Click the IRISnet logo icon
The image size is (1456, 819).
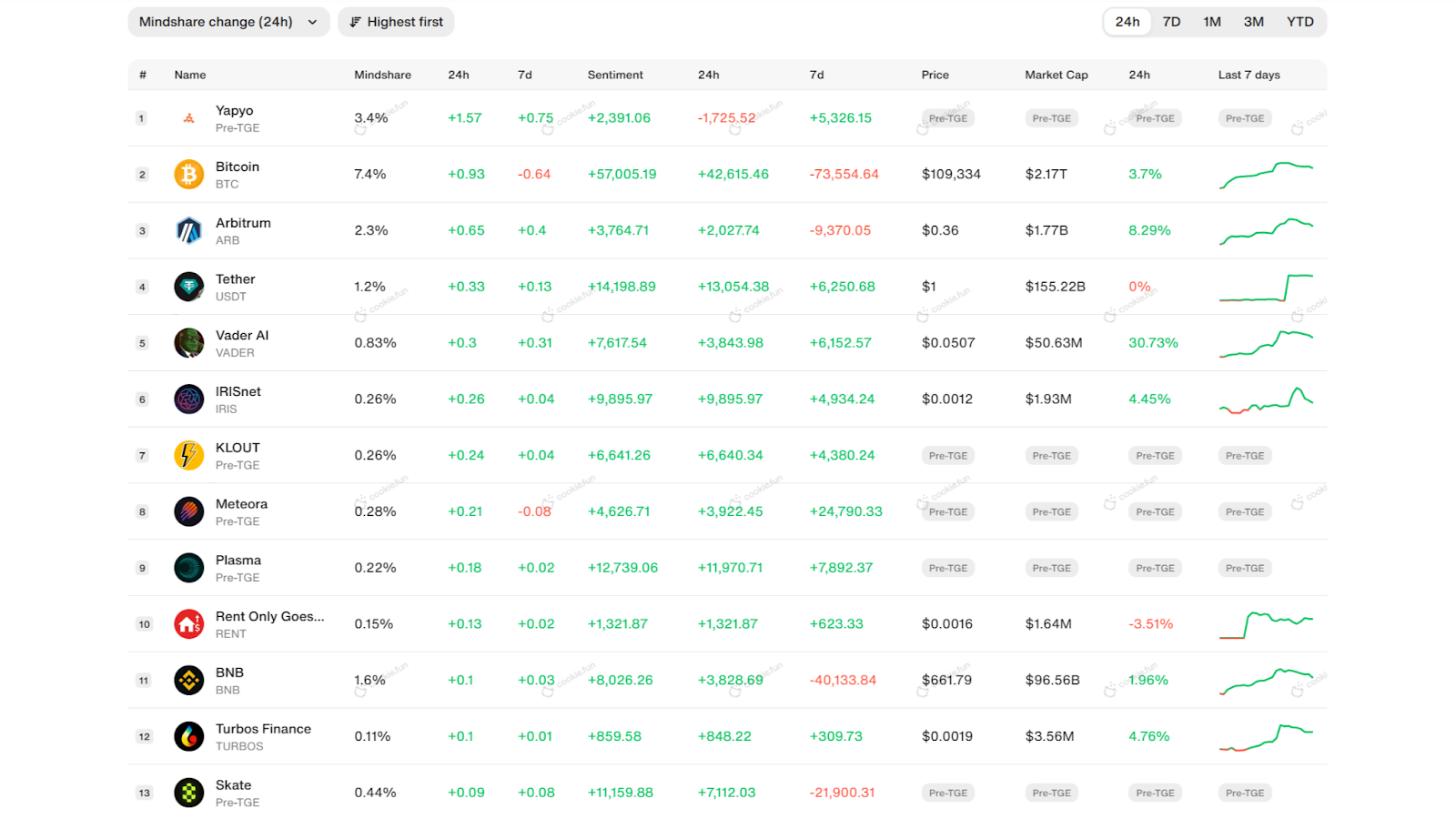189,399
